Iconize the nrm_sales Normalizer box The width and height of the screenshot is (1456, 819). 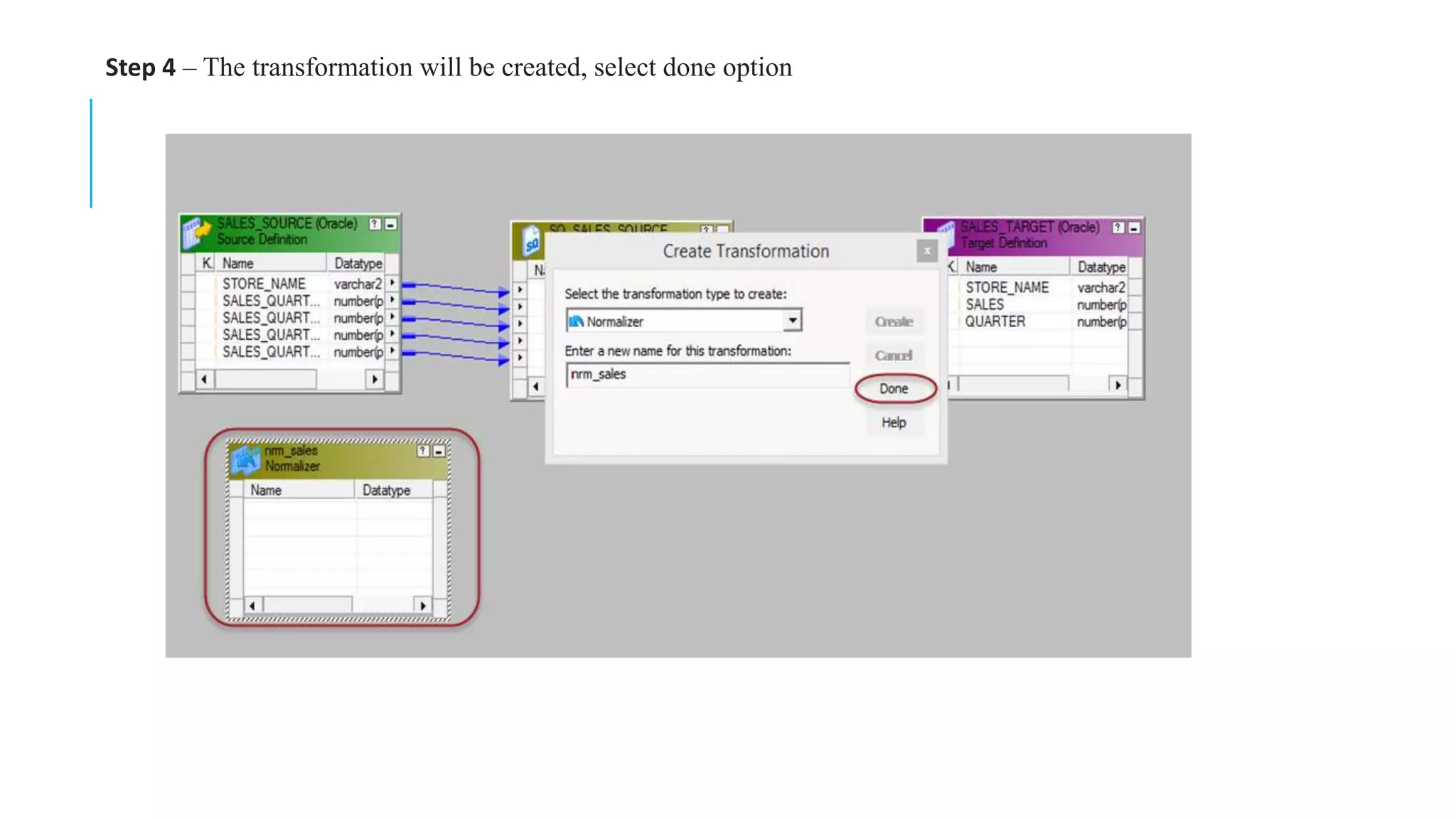[x=439, y=451]
